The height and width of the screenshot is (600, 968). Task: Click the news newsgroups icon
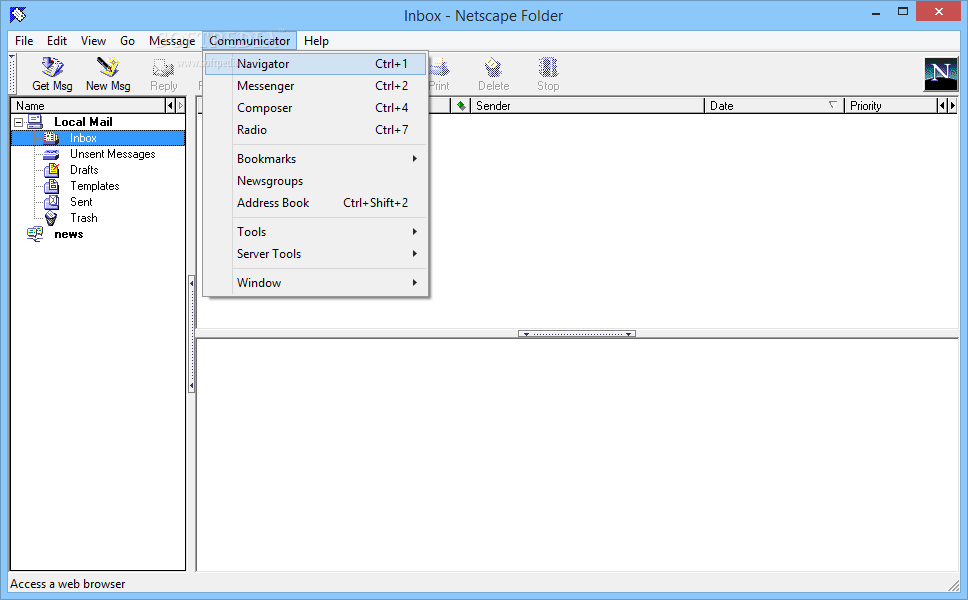click(x=34, y=233)
